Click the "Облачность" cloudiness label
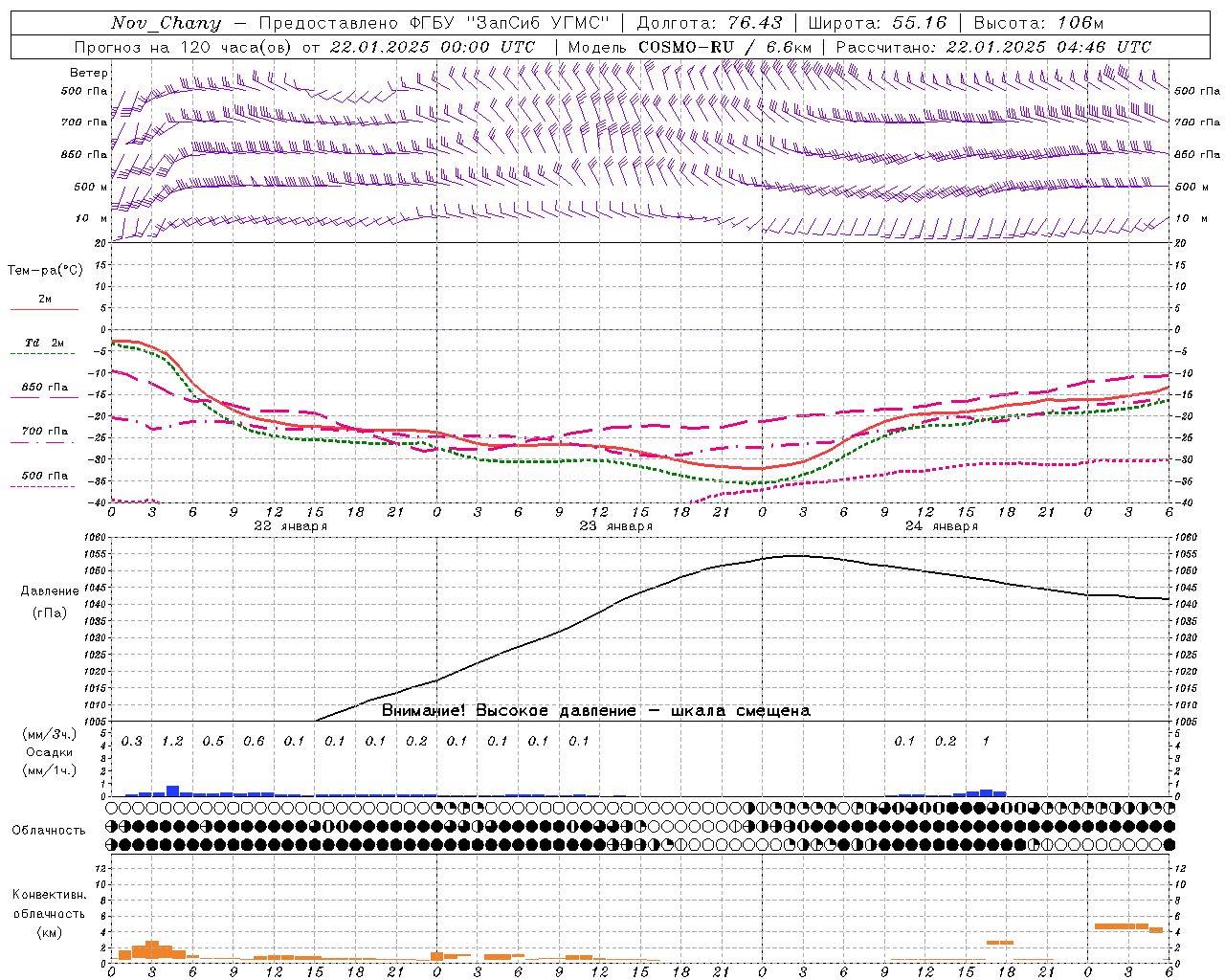The image size is (1225, 980). (49, 831)
